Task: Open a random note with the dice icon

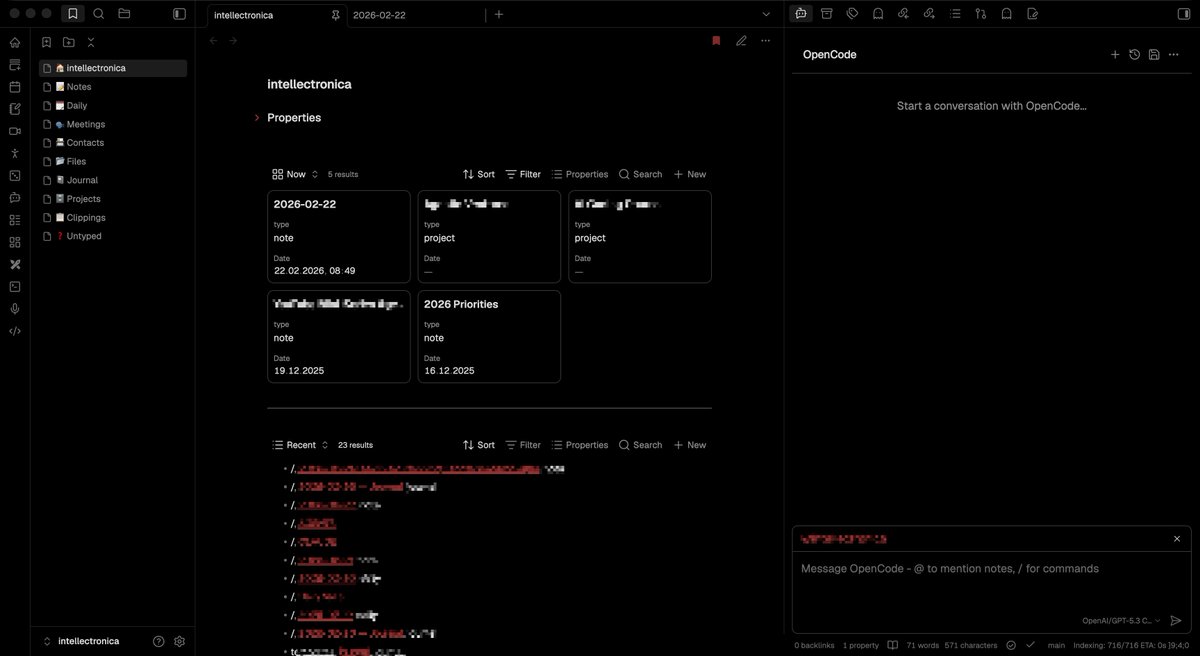Action: (14, 176)
